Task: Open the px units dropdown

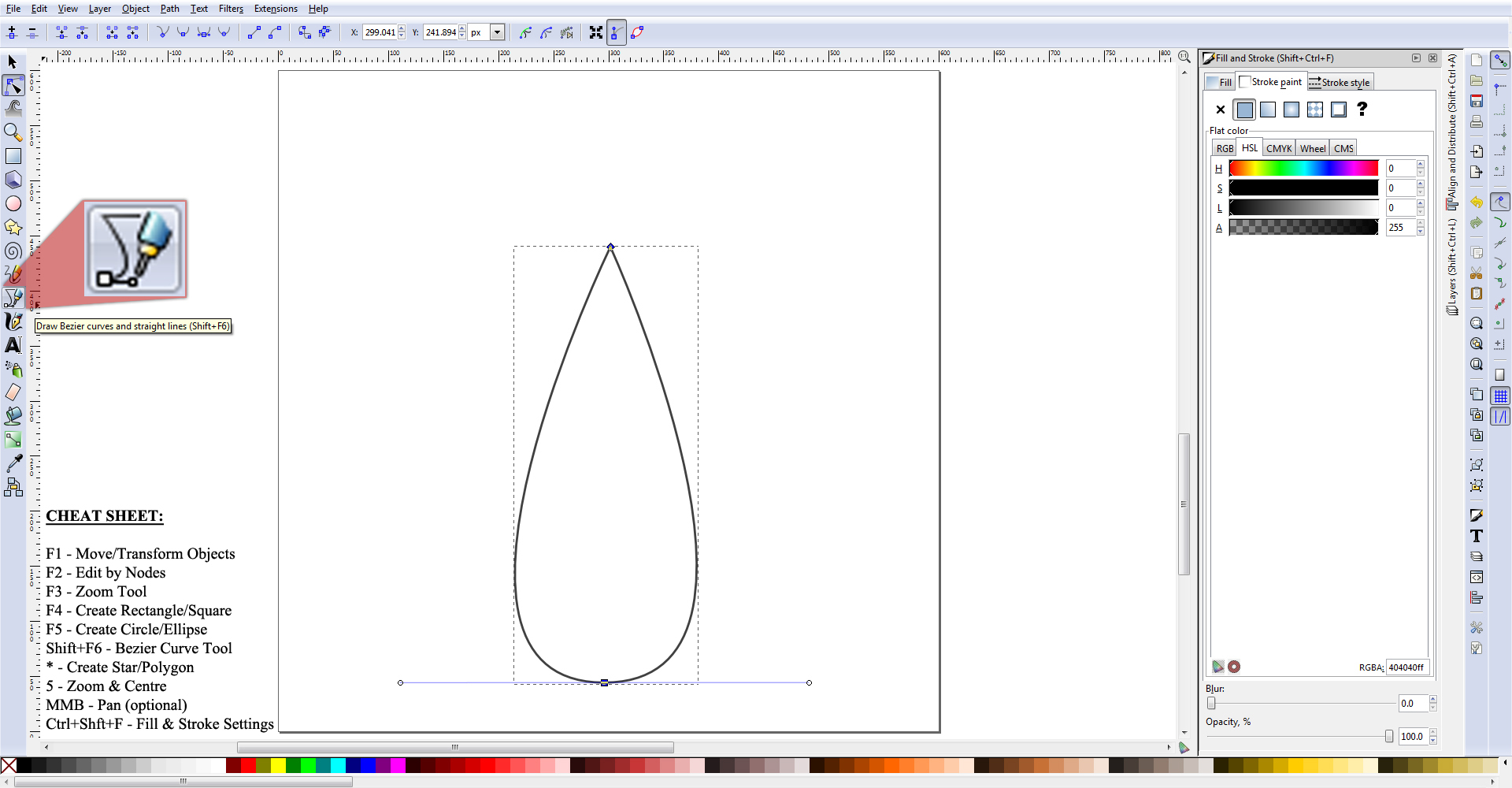Action: click(x=497, y=32)
